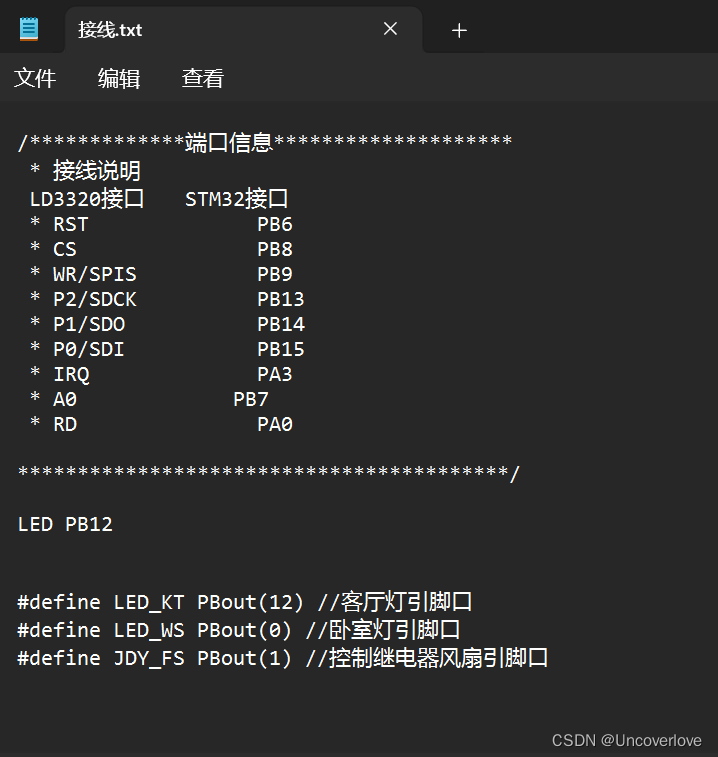The image size is (718, 757).
Task: Open the 文件 menu
Action: [x=35, y=78]
